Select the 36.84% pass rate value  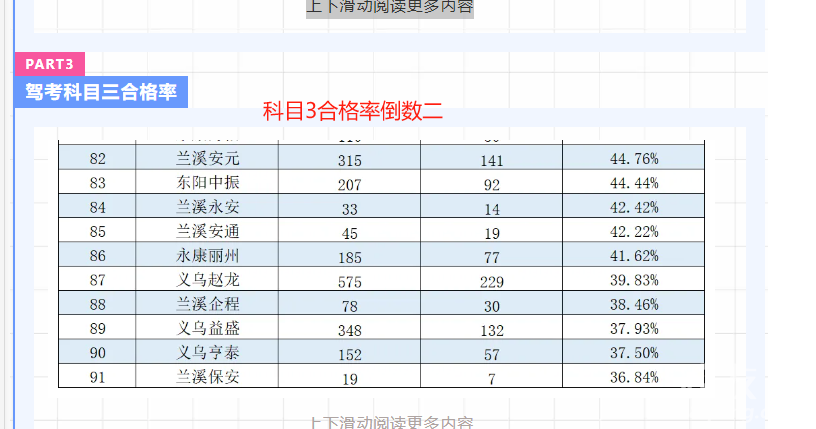[633, 376]
